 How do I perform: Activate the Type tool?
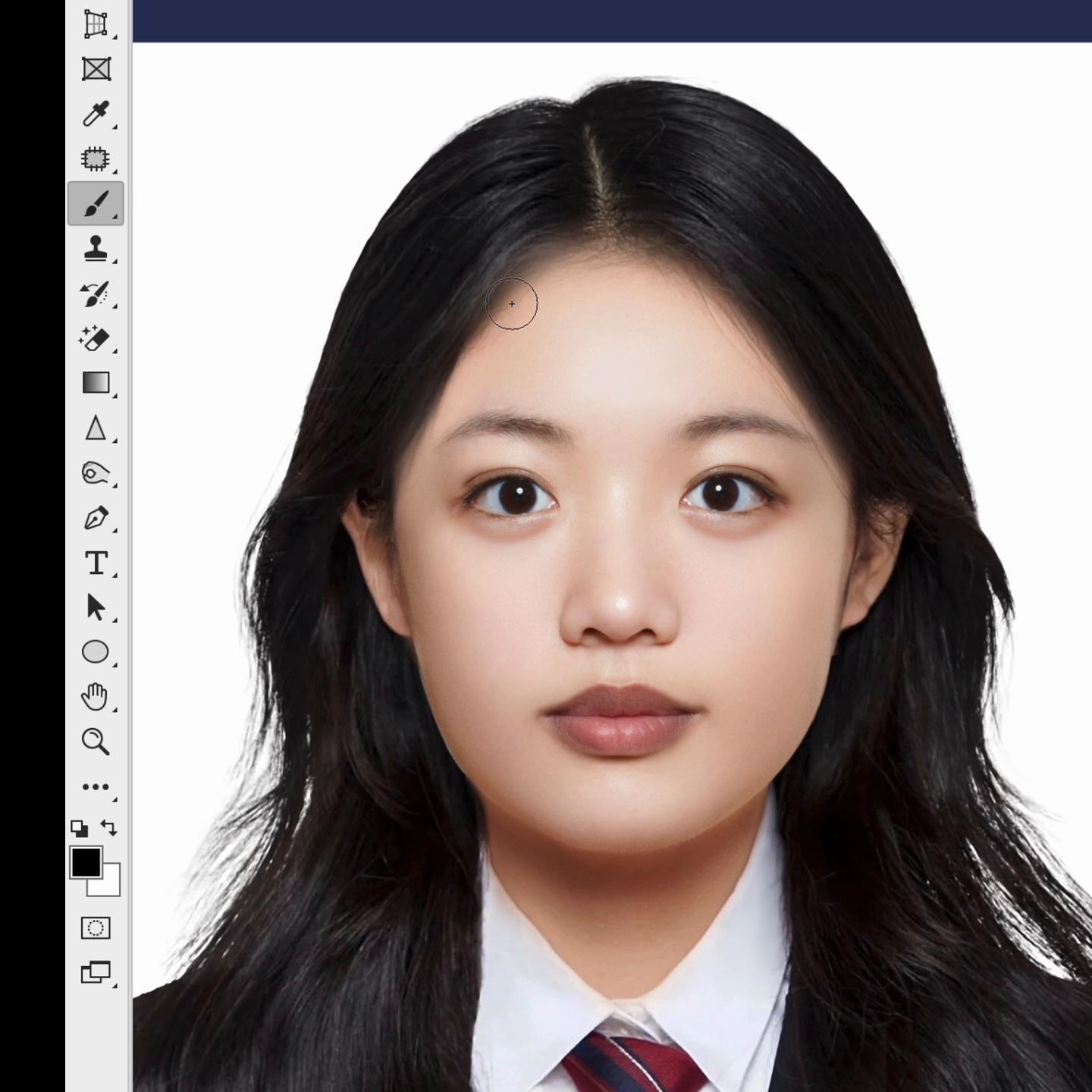[x=96, y=563]
